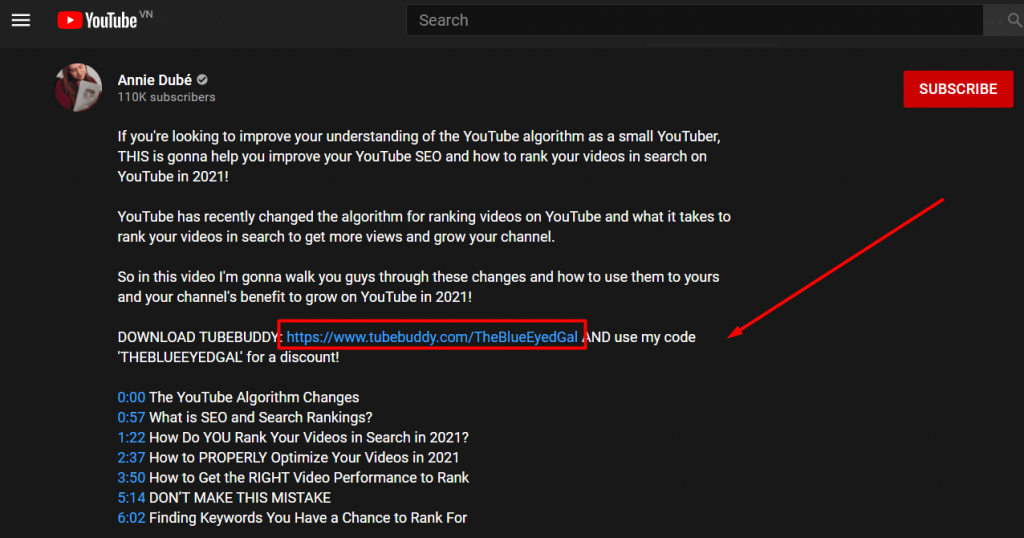Click the Search input field

pos(694,20)
